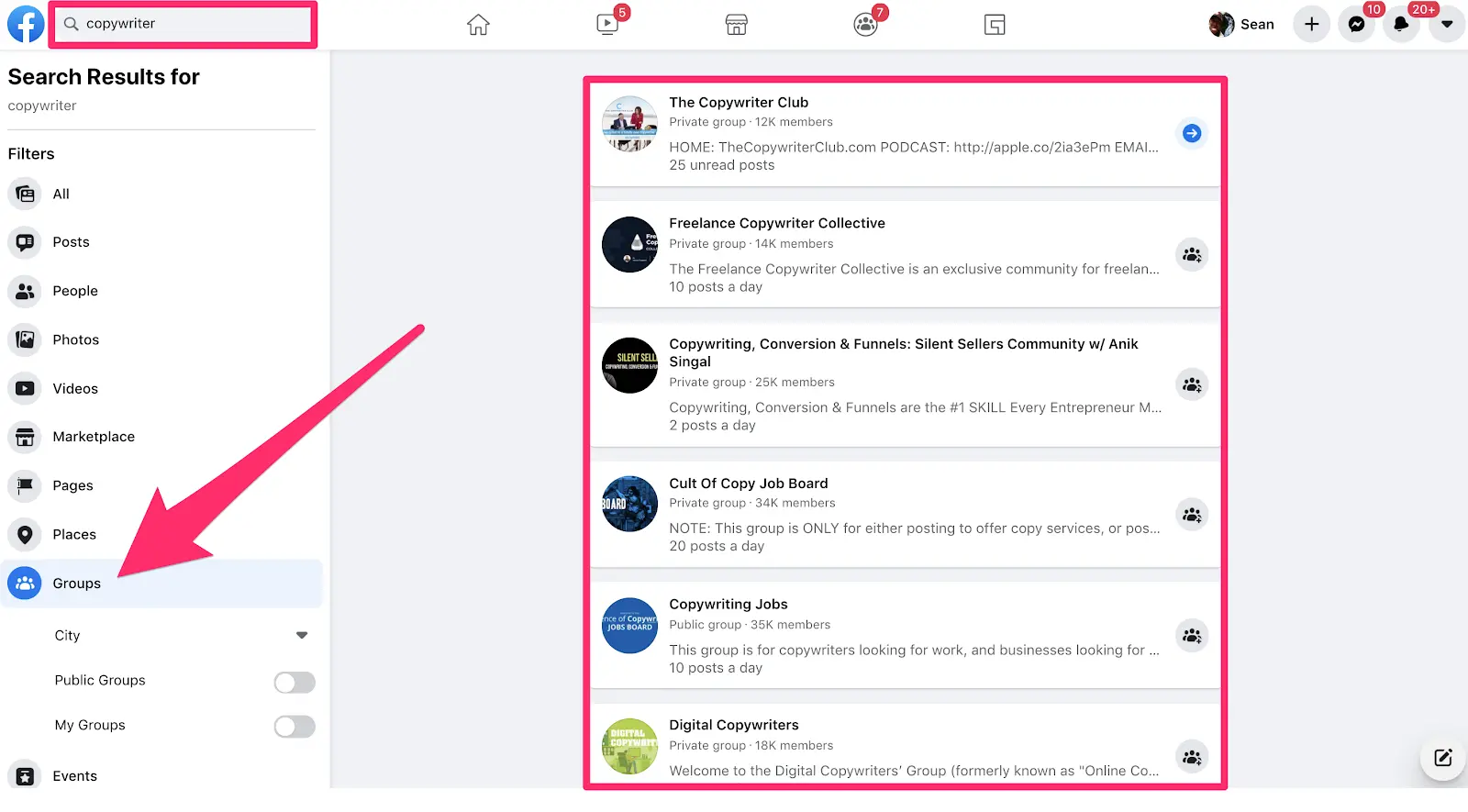The width and height of the screenshot is (1468, 812).
Task: Join Freelance Copywriter Collective group icon
Action: click(x=1192, y=255)
